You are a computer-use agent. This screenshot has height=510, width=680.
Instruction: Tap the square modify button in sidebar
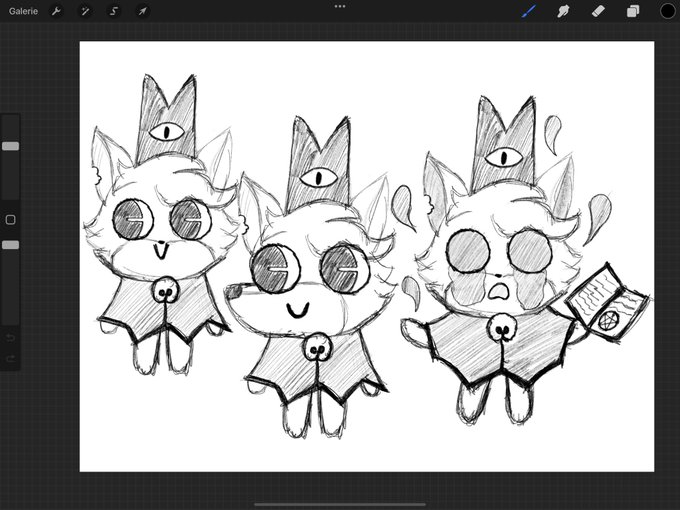pos(10,219)
